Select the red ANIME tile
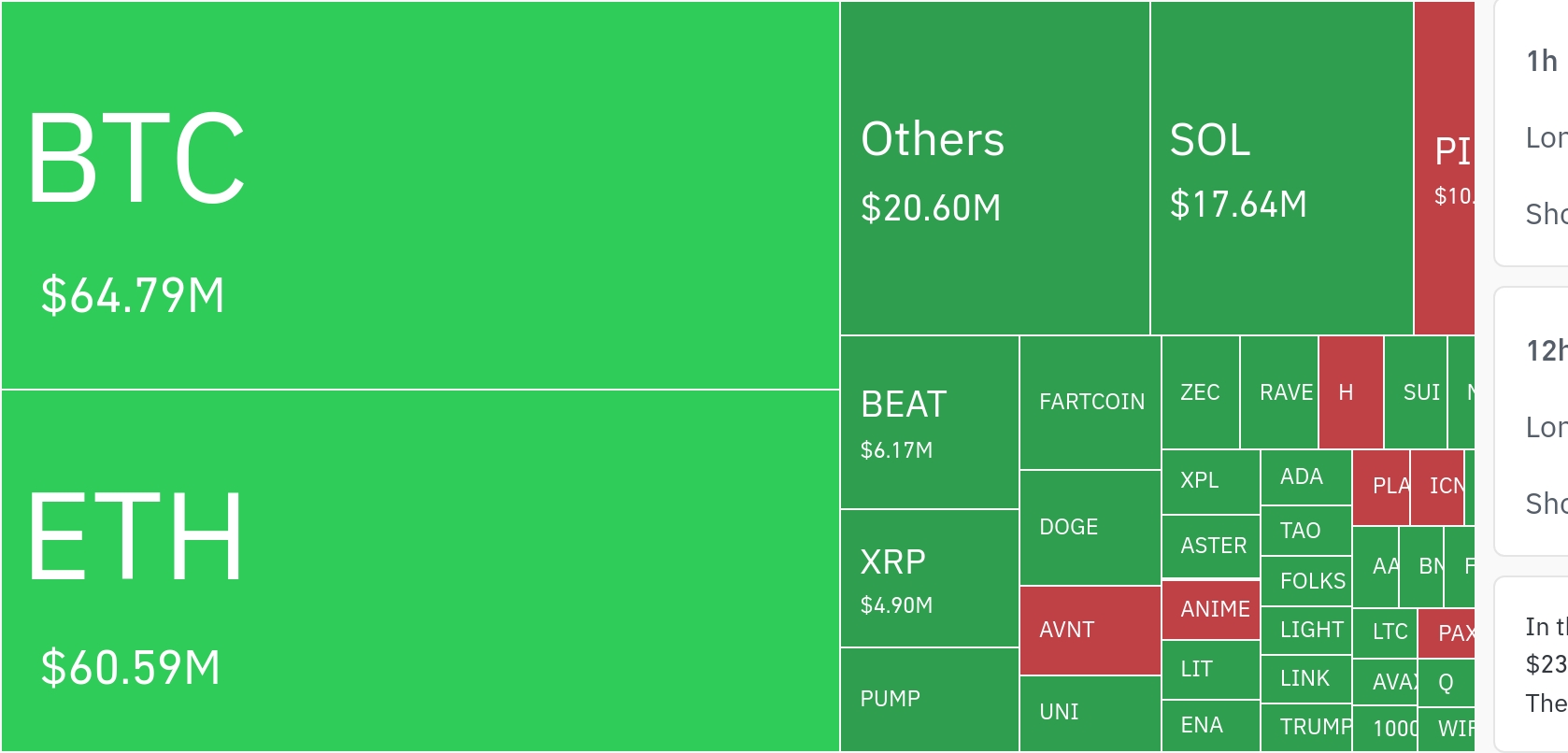Image resolution: width=1568 pixels, height=753 pixels. coord(1211,609)
